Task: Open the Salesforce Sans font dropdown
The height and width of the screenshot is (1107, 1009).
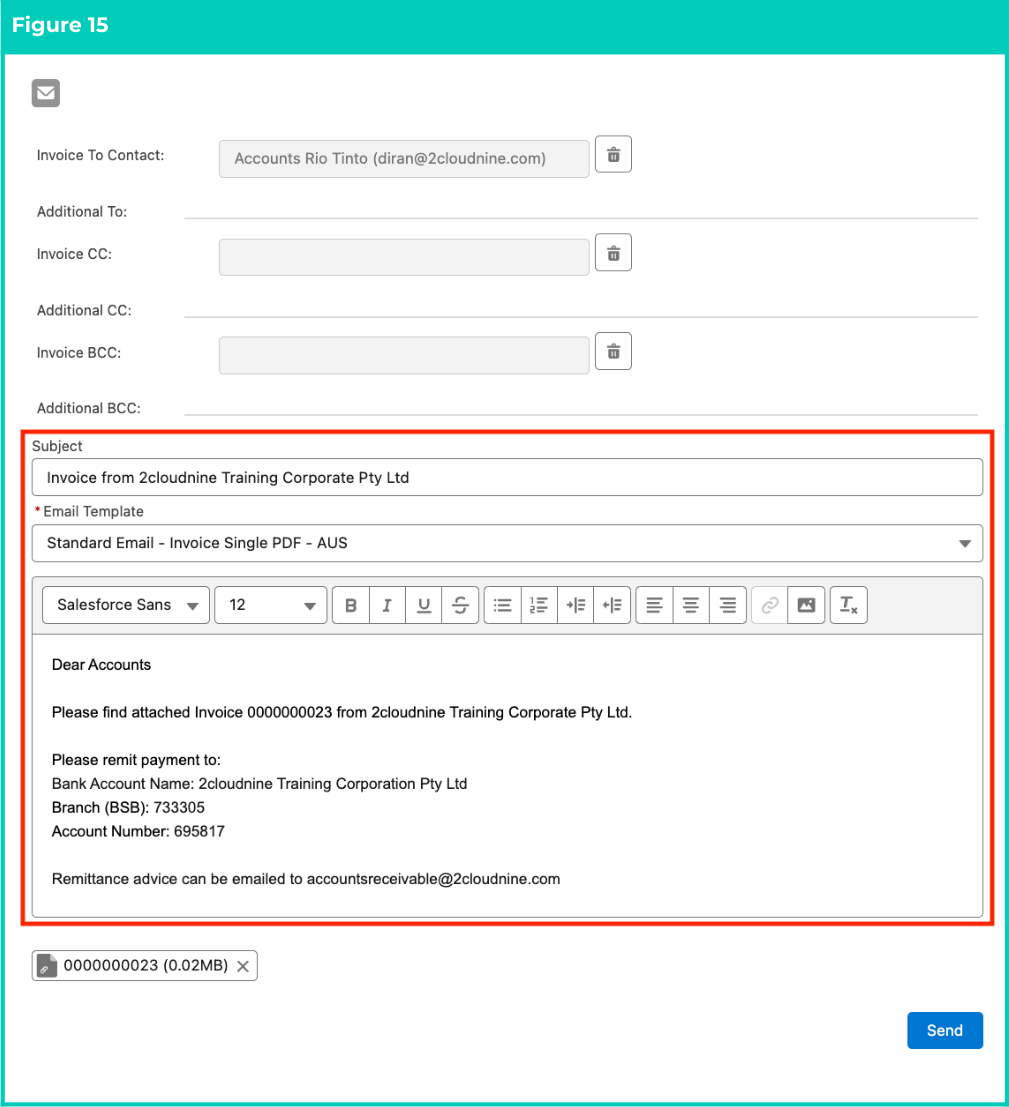Action: [126, 605]
